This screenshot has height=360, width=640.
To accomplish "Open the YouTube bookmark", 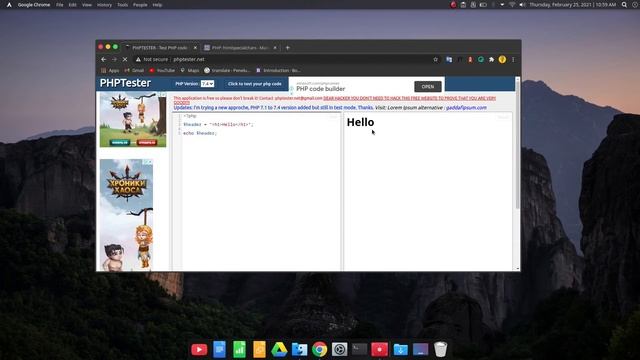I will click(162, 71).
